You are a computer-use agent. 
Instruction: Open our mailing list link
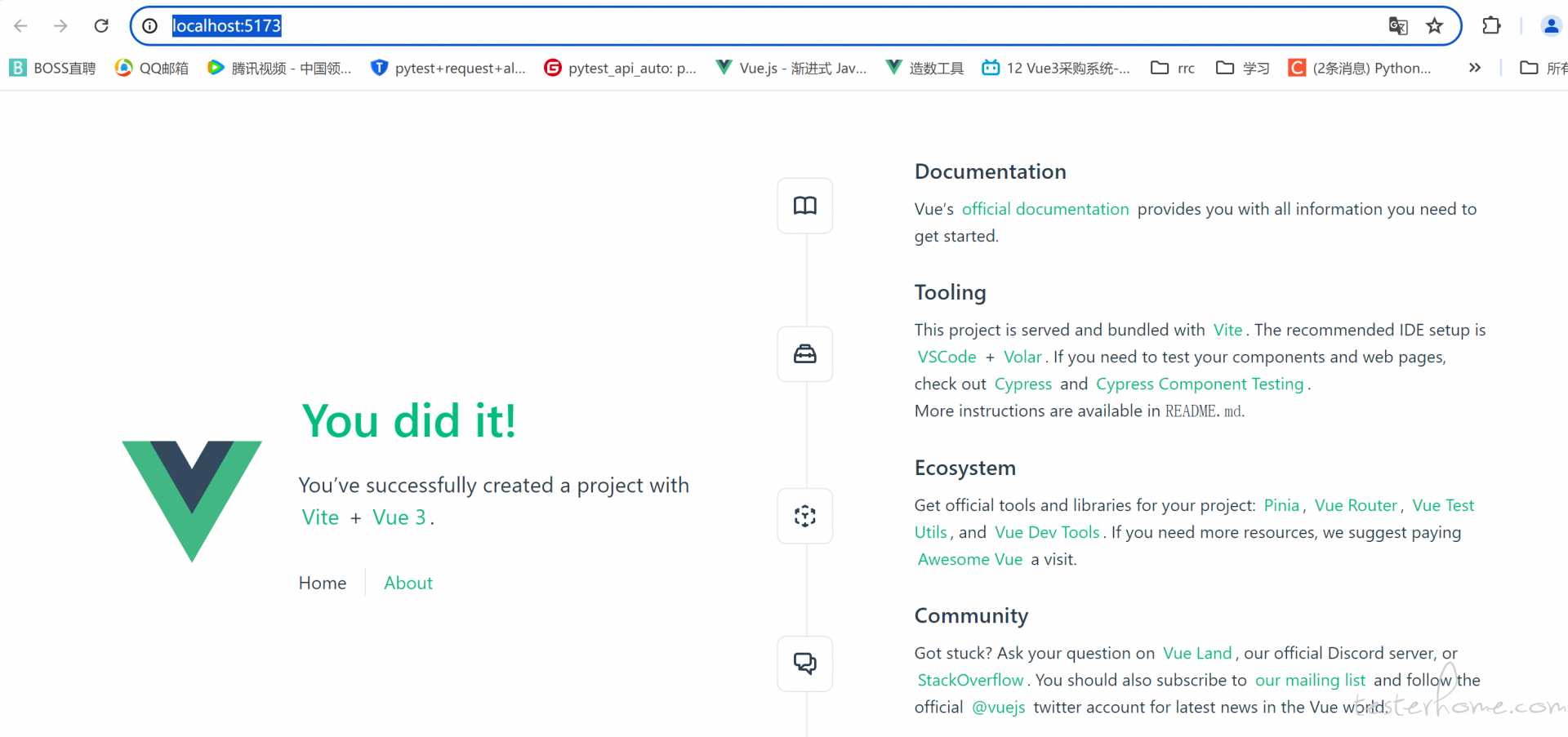coord(1310,680)
